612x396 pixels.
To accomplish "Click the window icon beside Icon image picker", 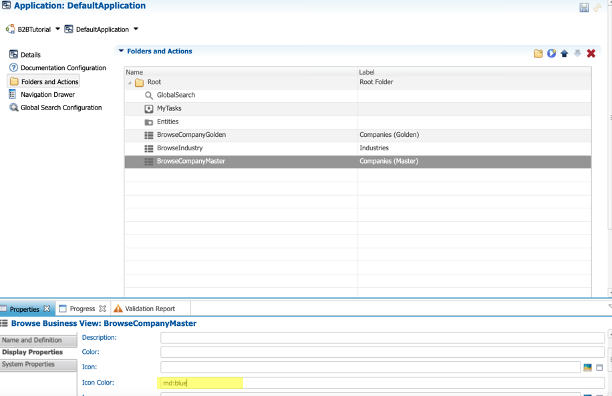I will point(600,368).
